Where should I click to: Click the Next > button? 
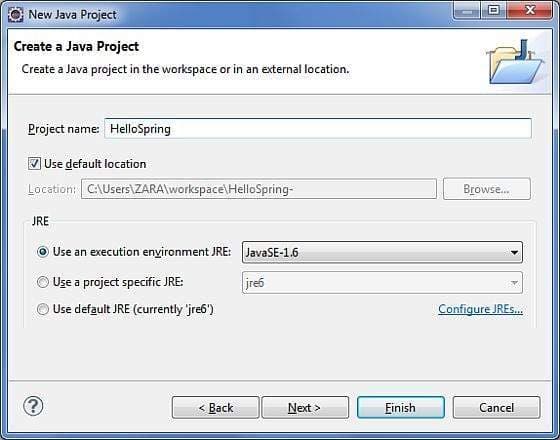click(x=305, y=407)
